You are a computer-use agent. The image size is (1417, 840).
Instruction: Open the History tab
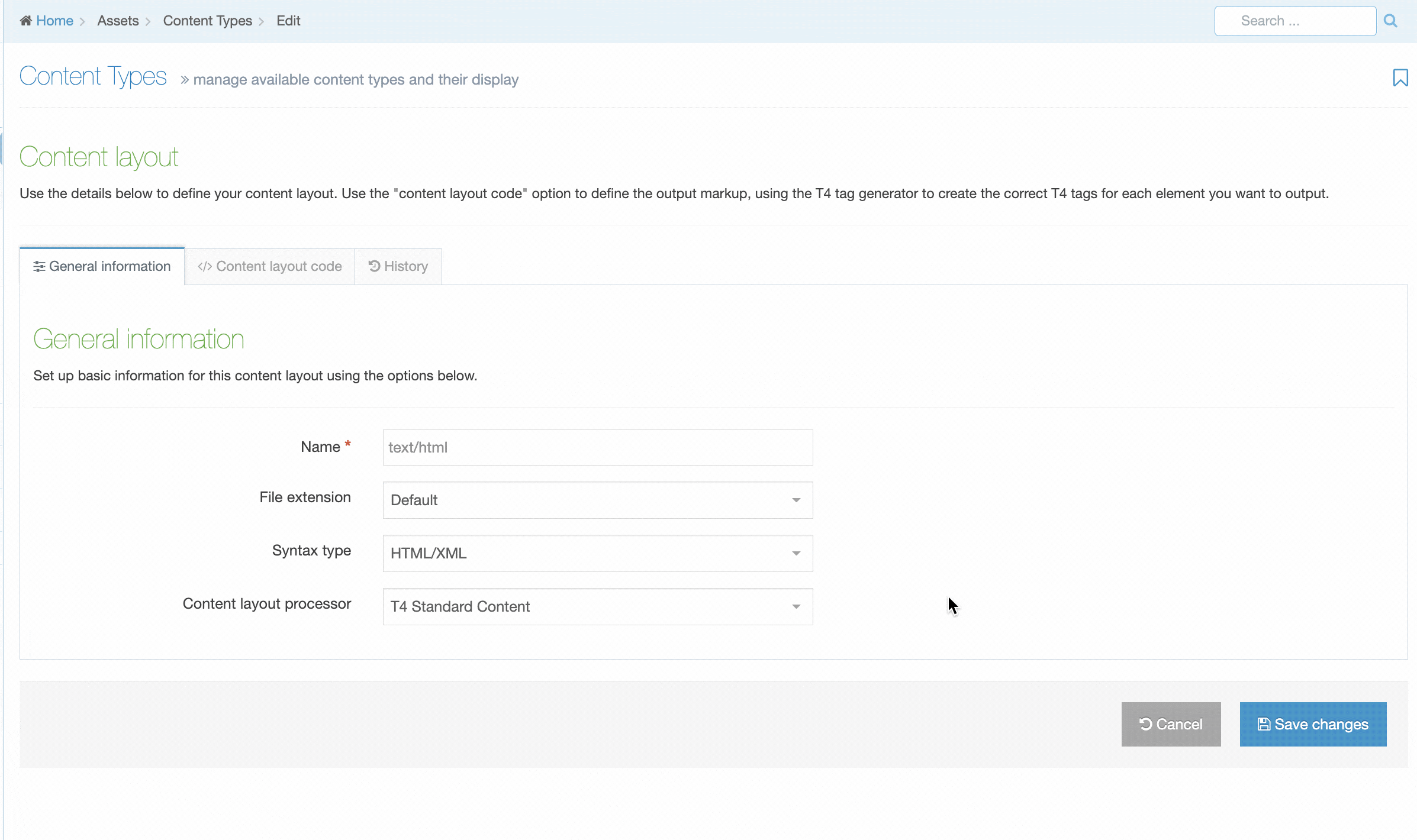click(x=405, y=267)
